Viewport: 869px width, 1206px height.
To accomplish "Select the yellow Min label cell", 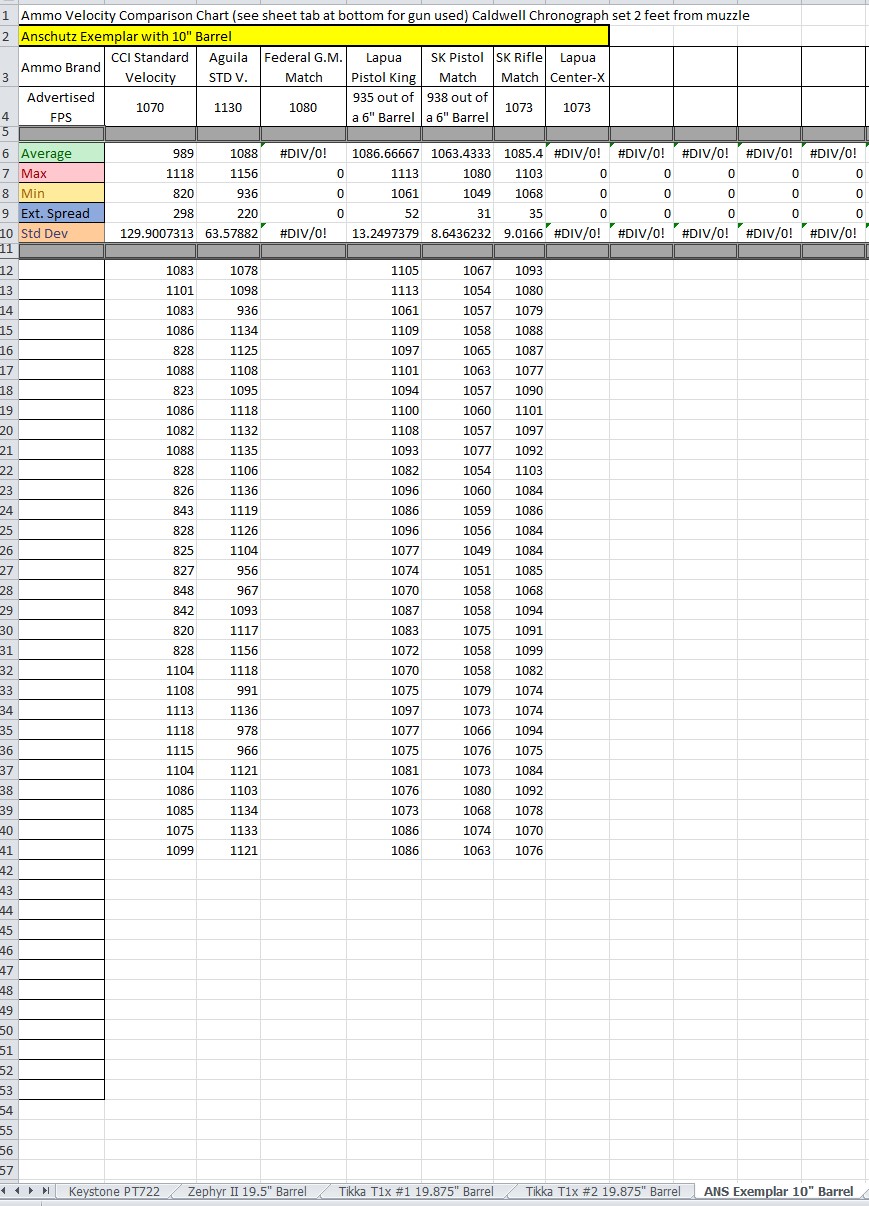I will tap(61, 193).
